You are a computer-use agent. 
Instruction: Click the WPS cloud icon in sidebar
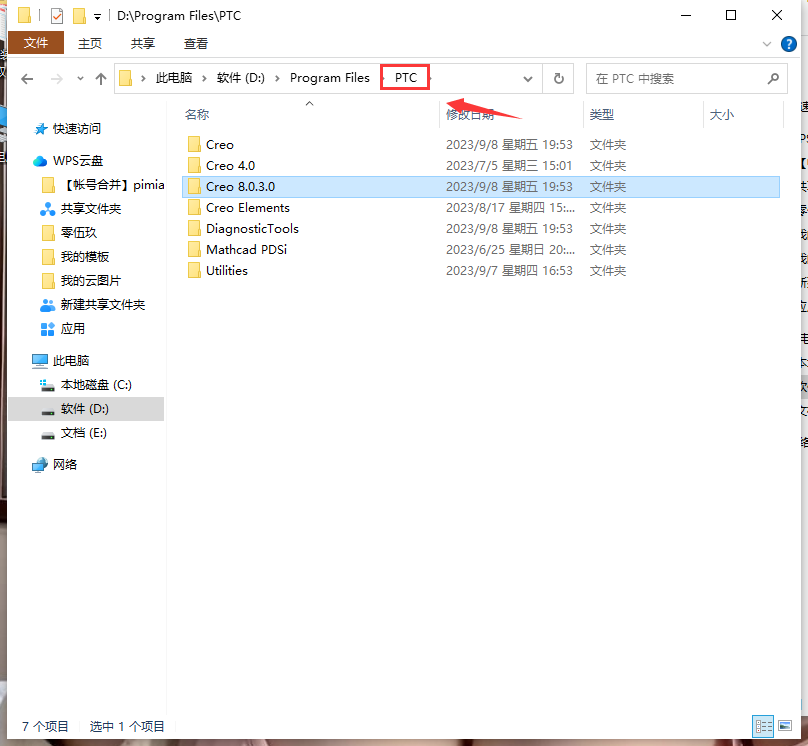click(x=40, y=161)
